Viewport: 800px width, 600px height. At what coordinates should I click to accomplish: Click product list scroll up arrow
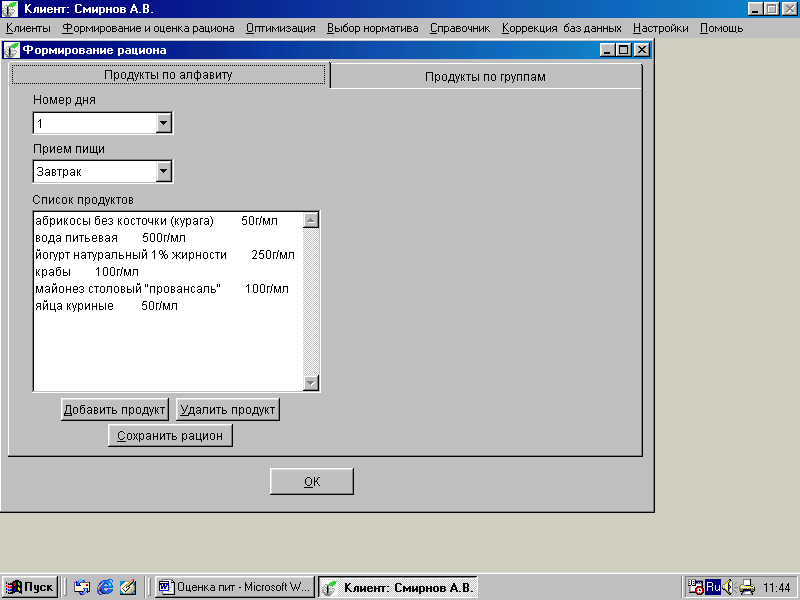(311, 220)
